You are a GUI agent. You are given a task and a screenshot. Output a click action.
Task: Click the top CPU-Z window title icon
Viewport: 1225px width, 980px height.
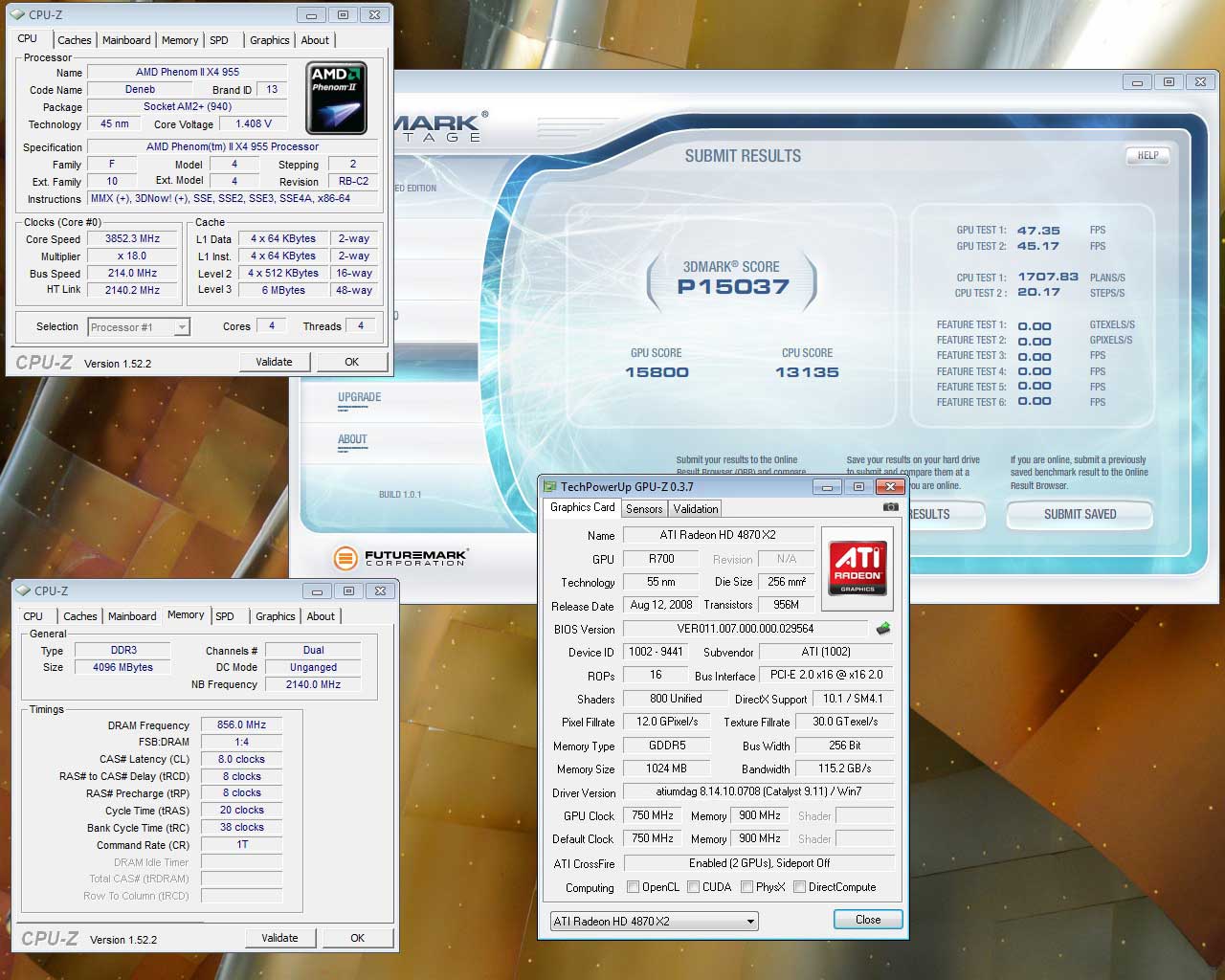coord(18,14)
